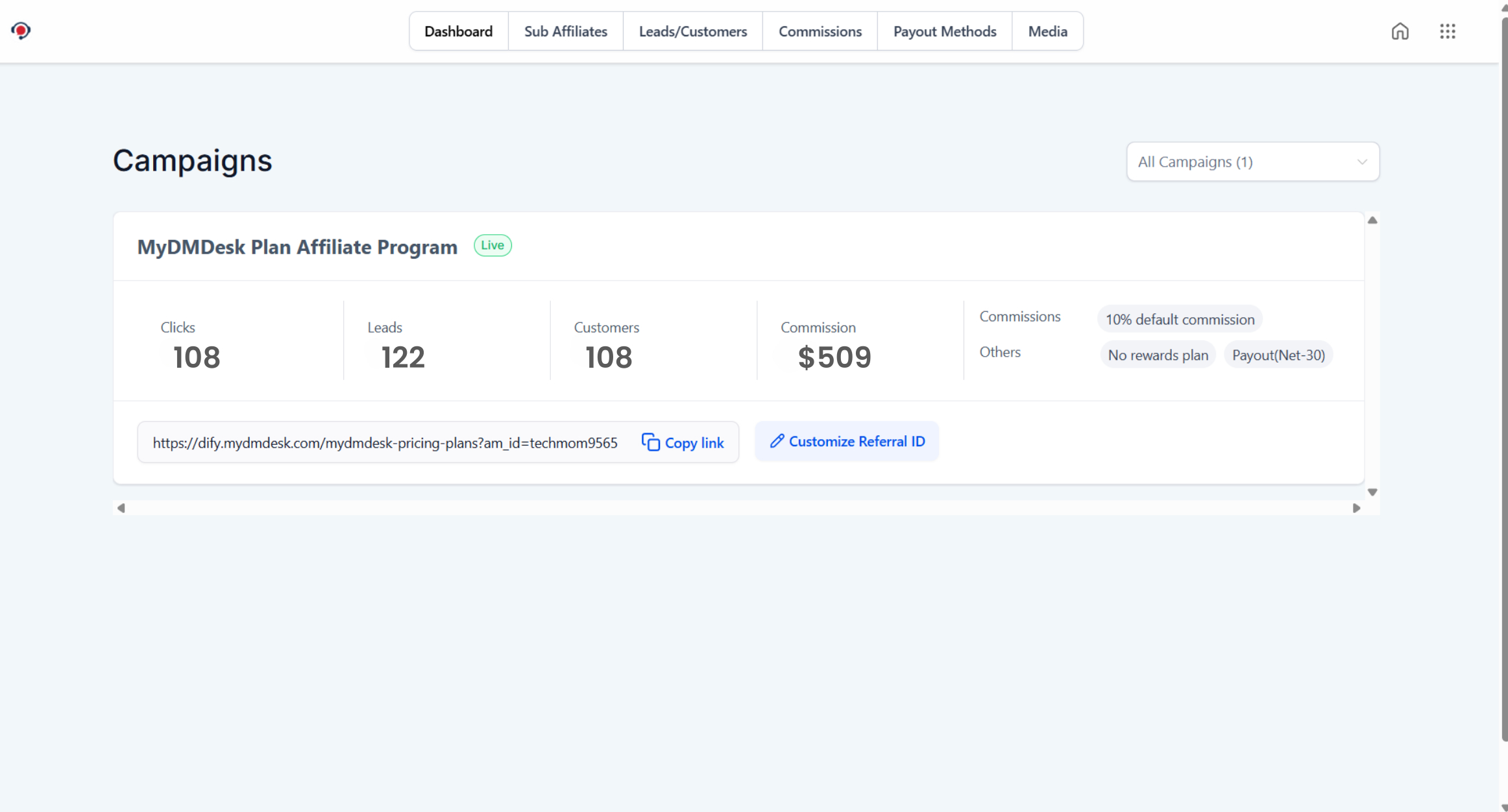Click the Campaigns heading
Image resolution: width=1508 pixels, height=812 pixels.
(x=192, y=161)
